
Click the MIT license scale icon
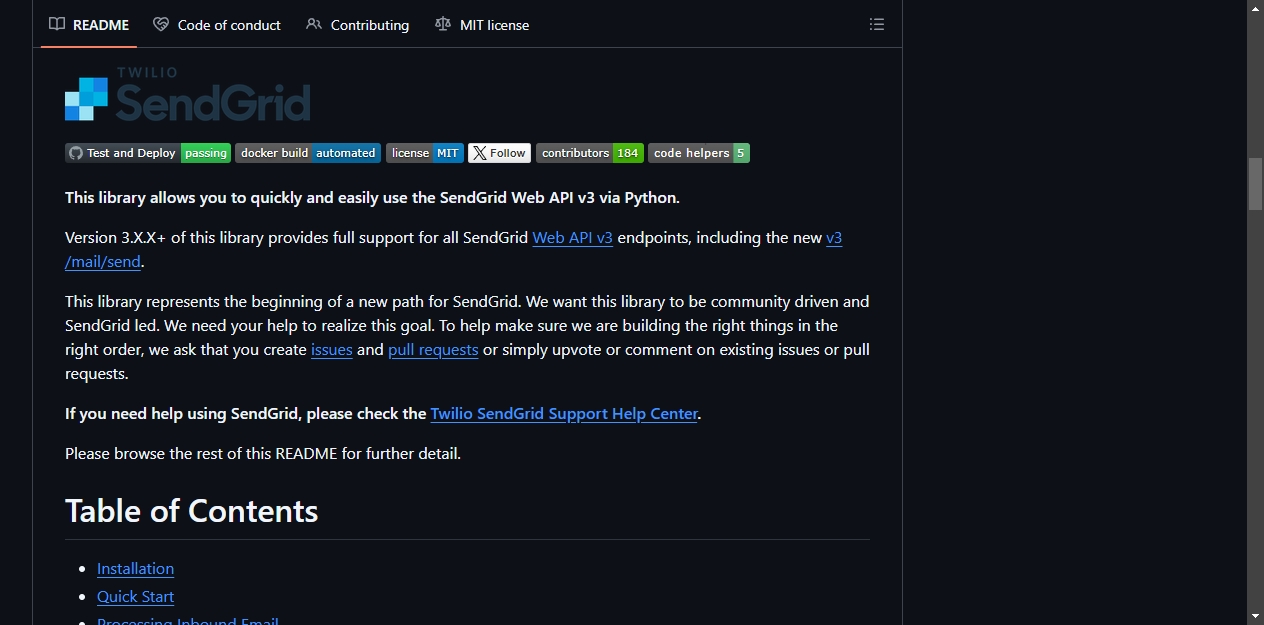(x=443, y=25)
